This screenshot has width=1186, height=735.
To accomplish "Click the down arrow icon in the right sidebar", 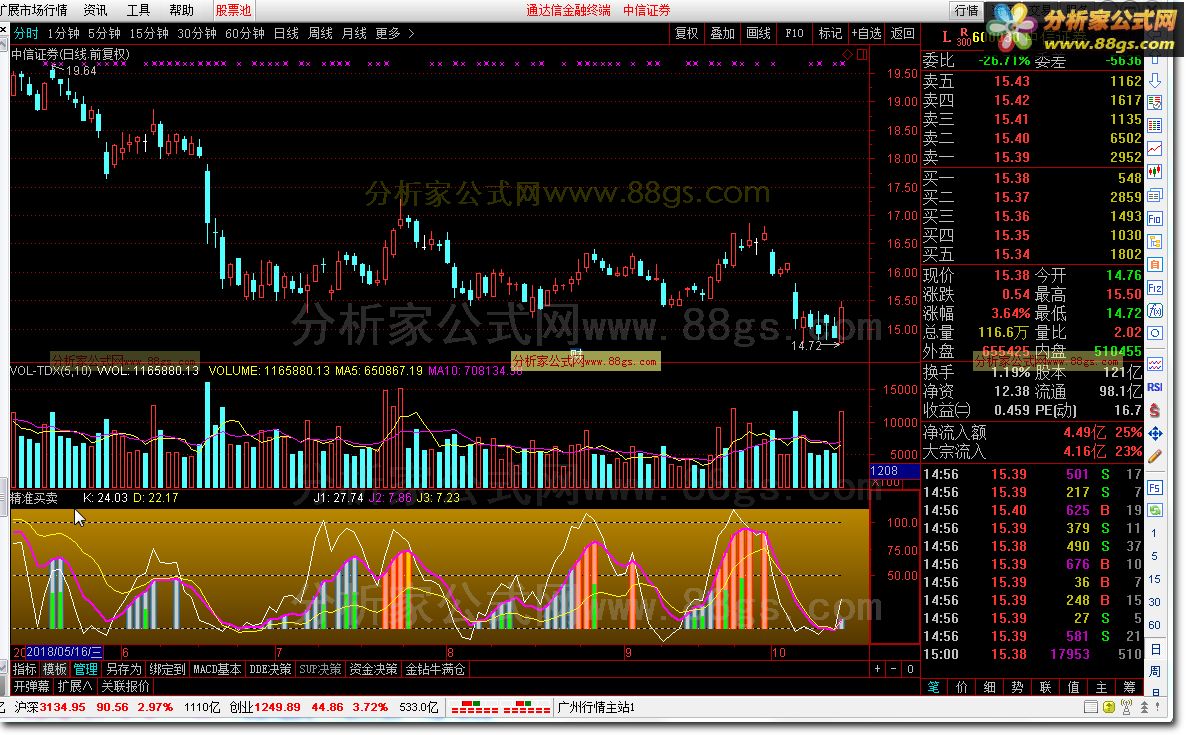I will tap(1154, 80).
